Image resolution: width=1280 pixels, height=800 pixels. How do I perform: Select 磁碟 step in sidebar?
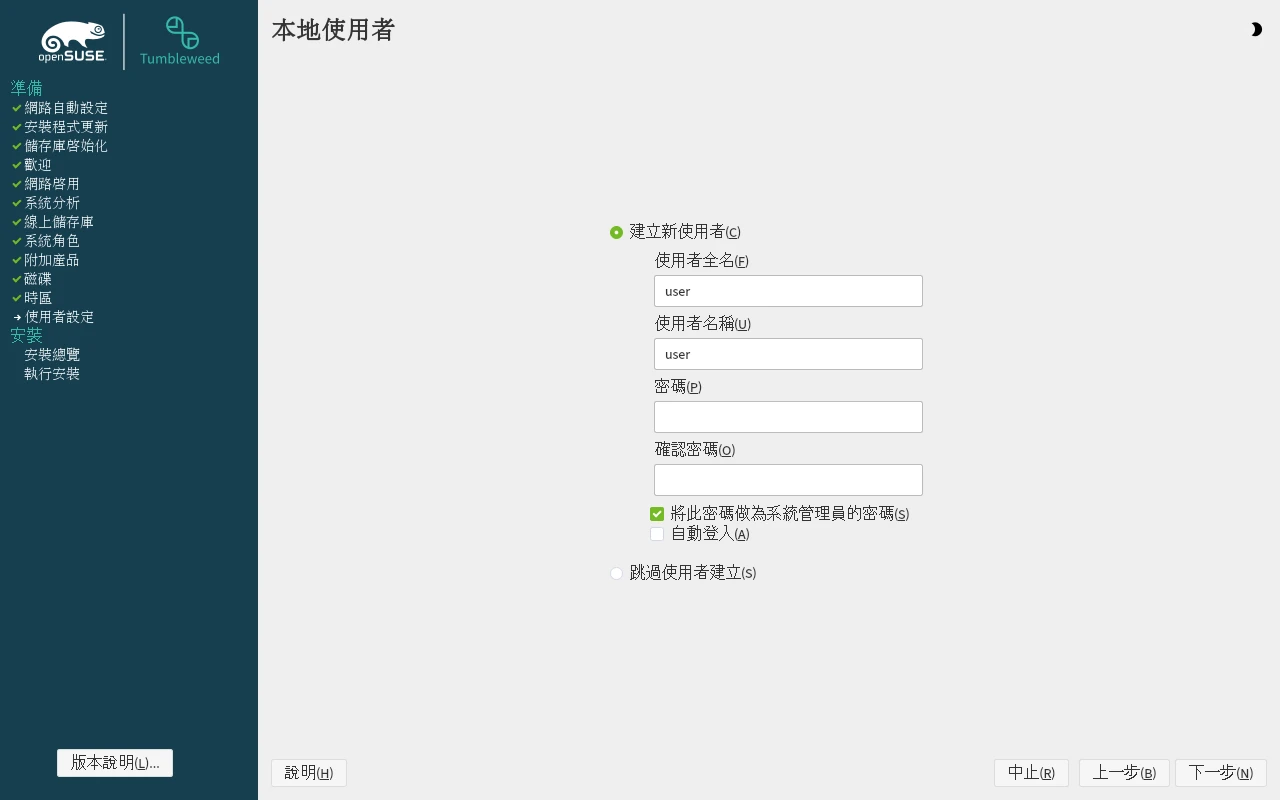point(38,279)
